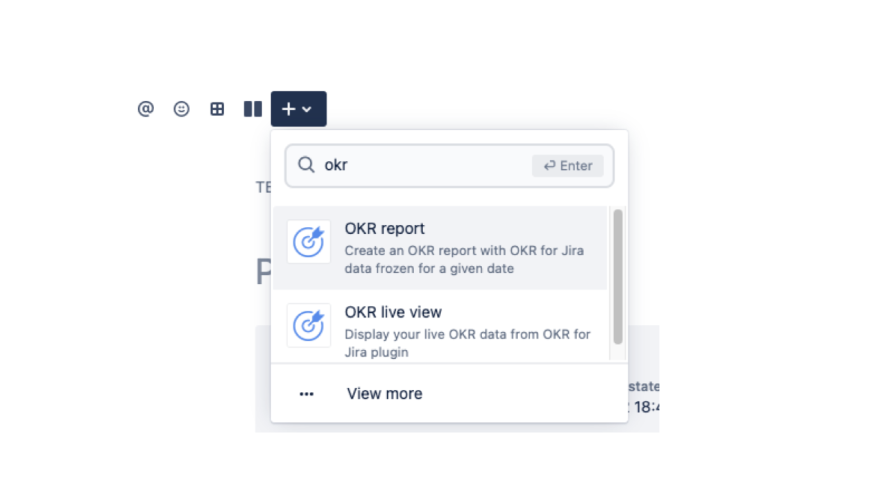Select the OKR report item
This screenshot has height=495, width=870.
pyautogui.click(x=440, y=248)
